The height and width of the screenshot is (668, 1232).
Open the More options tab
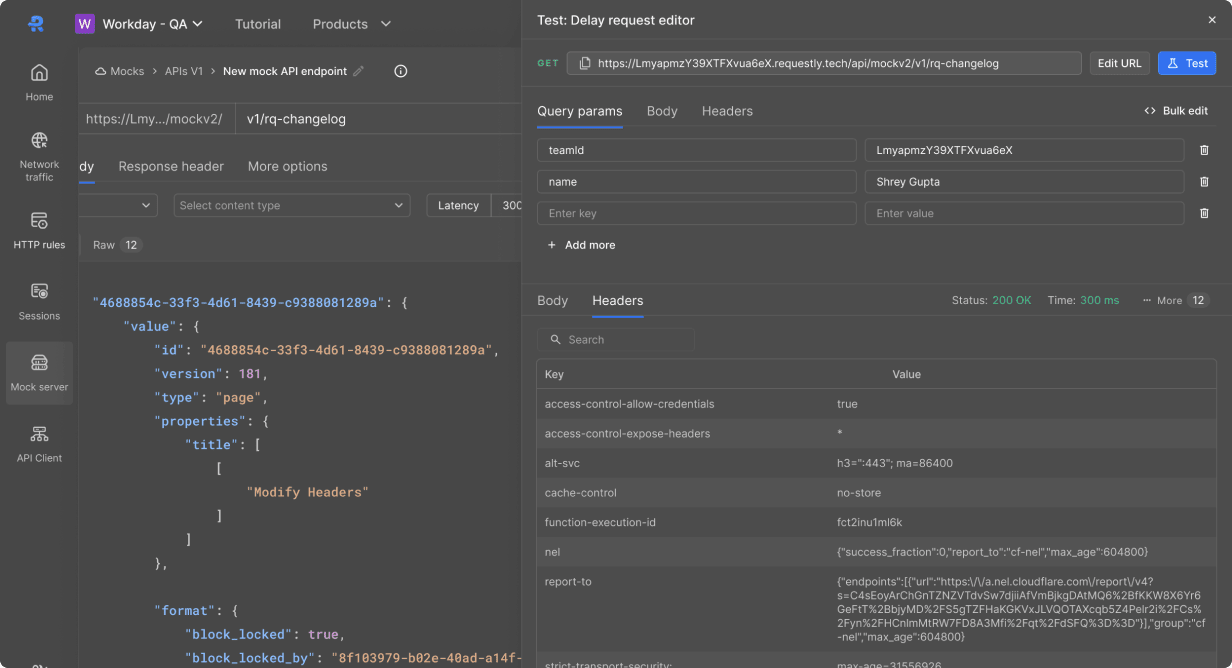tap(288, 166)
